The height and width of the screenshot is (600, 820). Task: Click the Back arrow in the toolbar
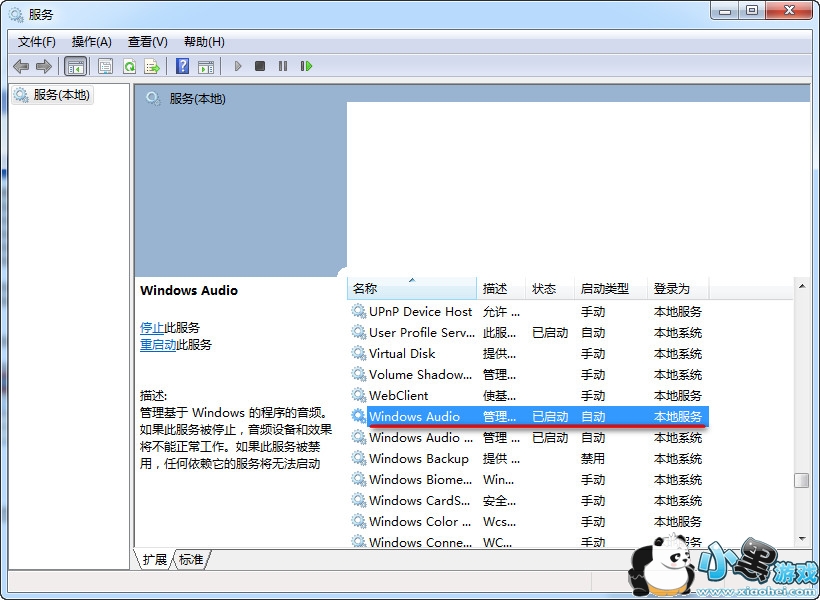pyautogui.click(x=21, y=66)
